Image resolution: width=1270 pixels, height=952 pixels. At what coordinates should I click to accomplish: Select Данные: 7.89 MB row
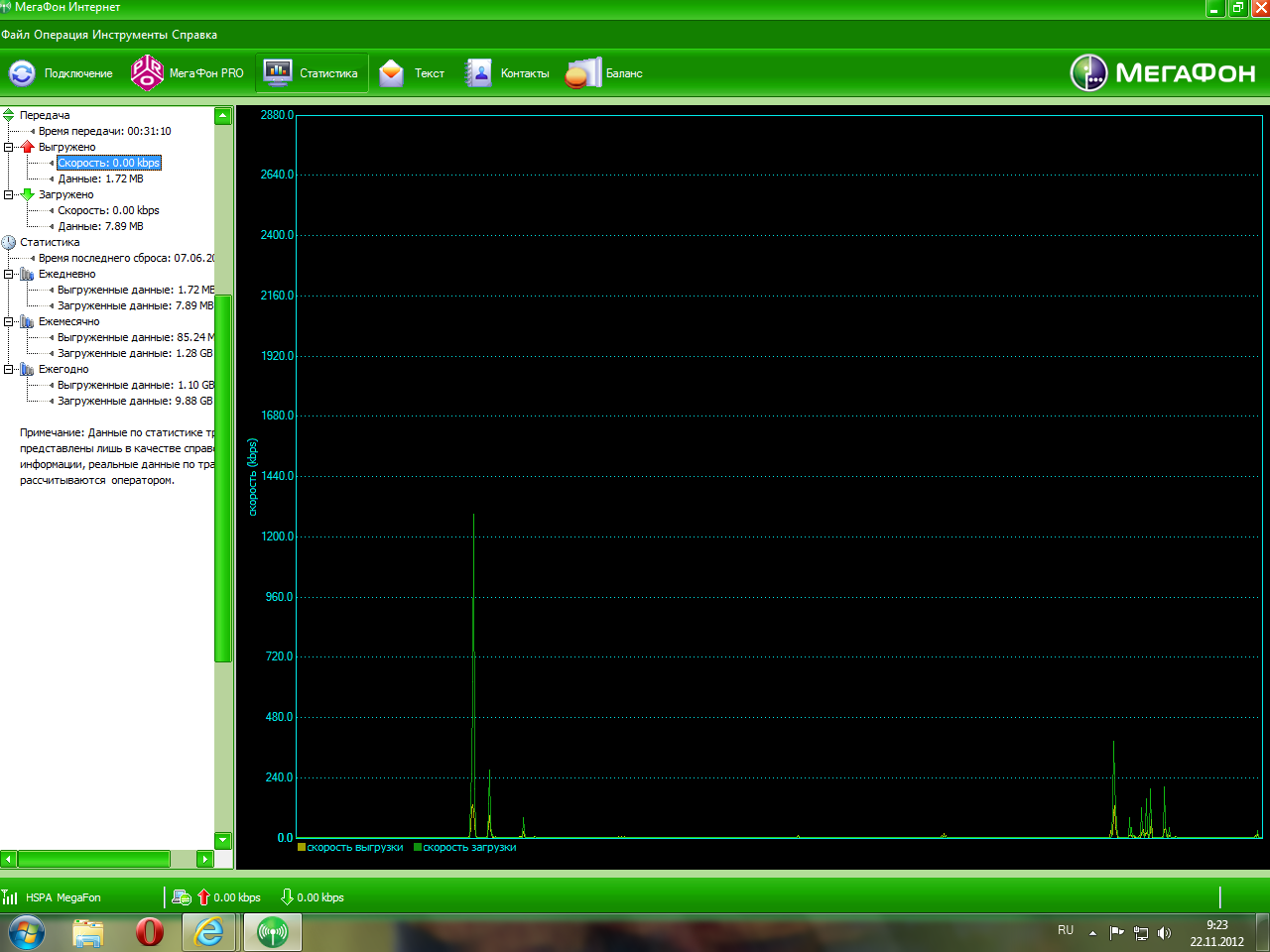[x=100, y=226]
